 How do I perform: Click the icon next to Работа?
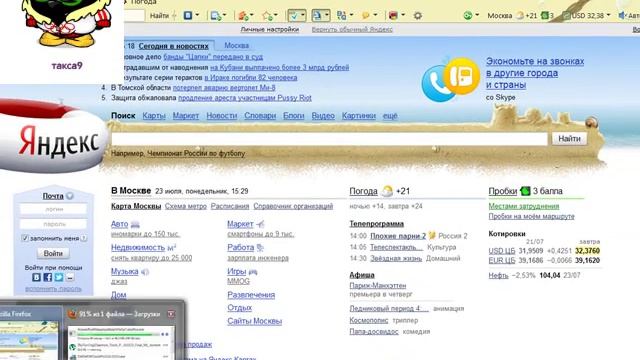pyautogui.click(x=260, y=248)
